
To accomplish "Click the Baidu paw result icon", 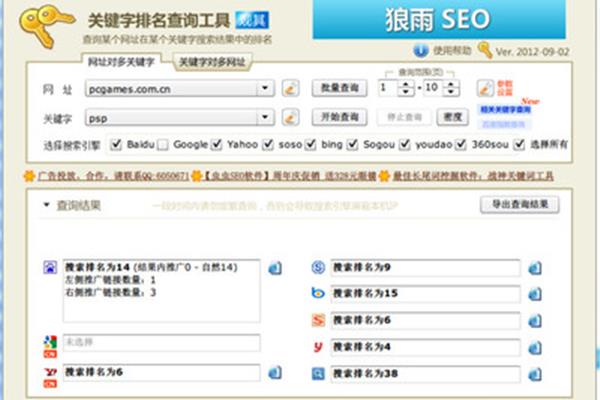I will tap(50, 267).
